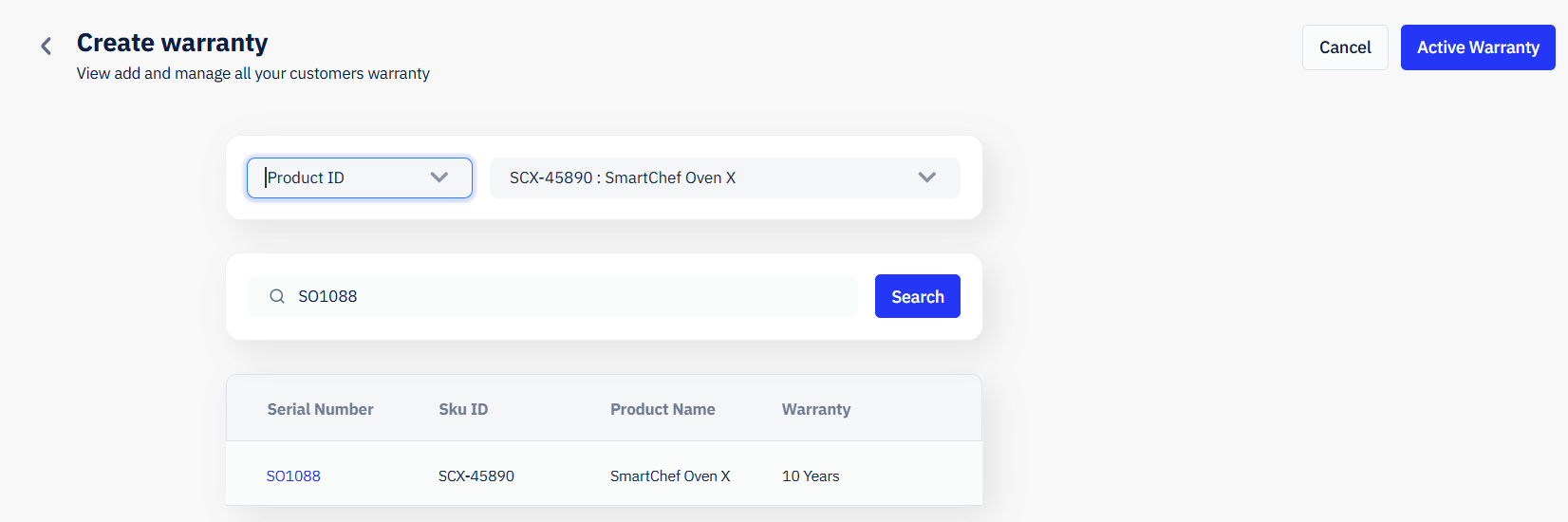This screenshot has height=522, width=1568.
Task: Click the blue Search button
Action: [x=918, y=296]
